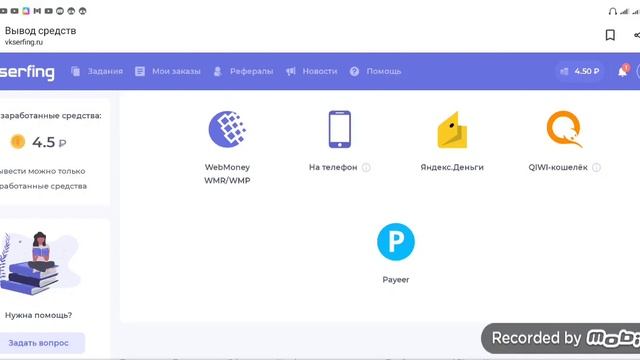The height and width of the screenshot is (360, 640).
Task: Click the Payeer label
Action: coord(396,280)
